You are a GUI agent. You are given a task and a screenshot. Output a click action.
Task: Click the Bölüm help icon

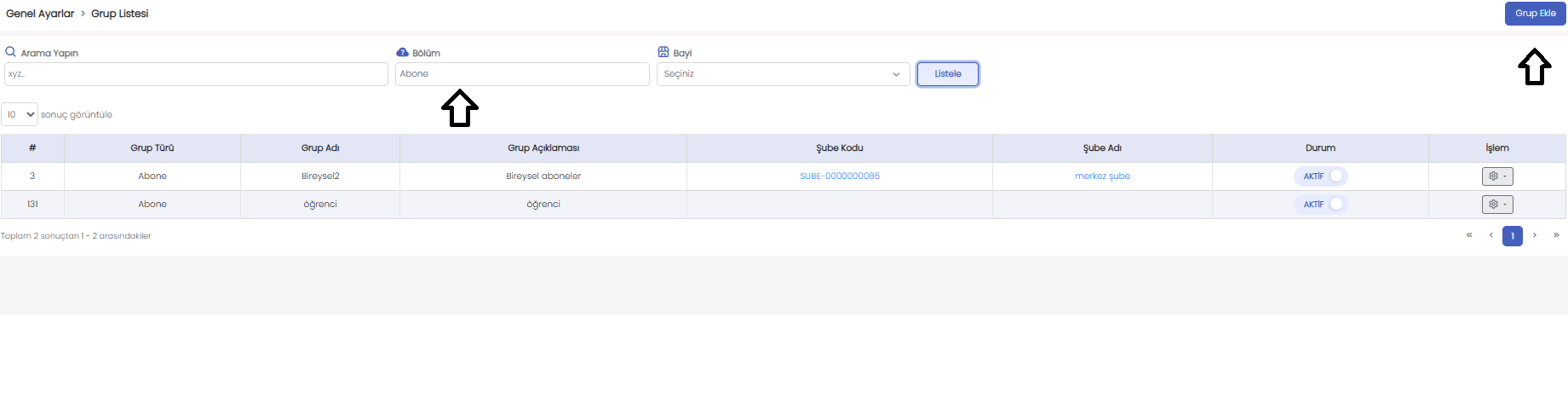pos(402,52)
